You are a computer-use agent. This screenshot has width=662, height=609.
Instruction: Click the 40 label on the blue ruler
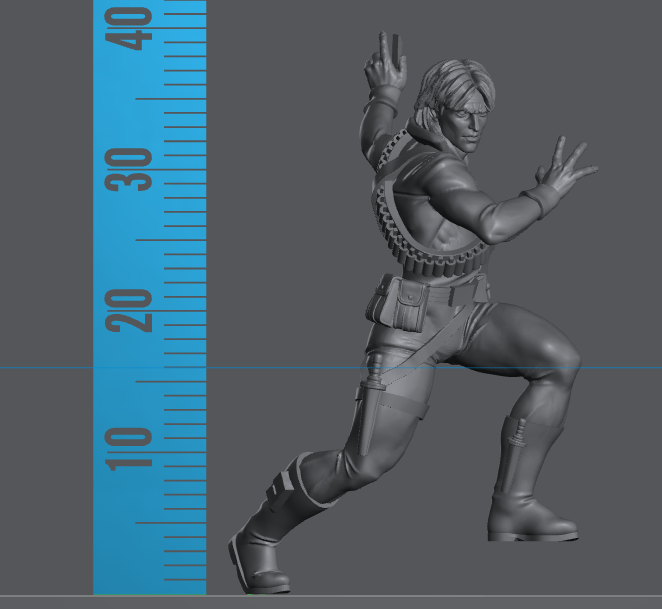(132, 27)
